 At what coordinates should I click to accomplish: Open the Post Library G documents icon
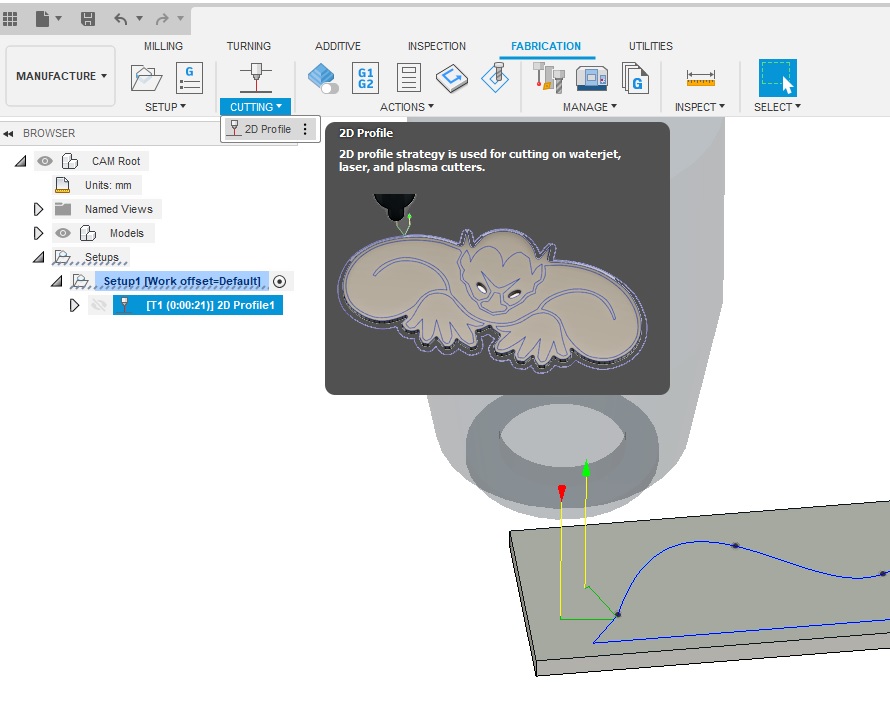635,78
